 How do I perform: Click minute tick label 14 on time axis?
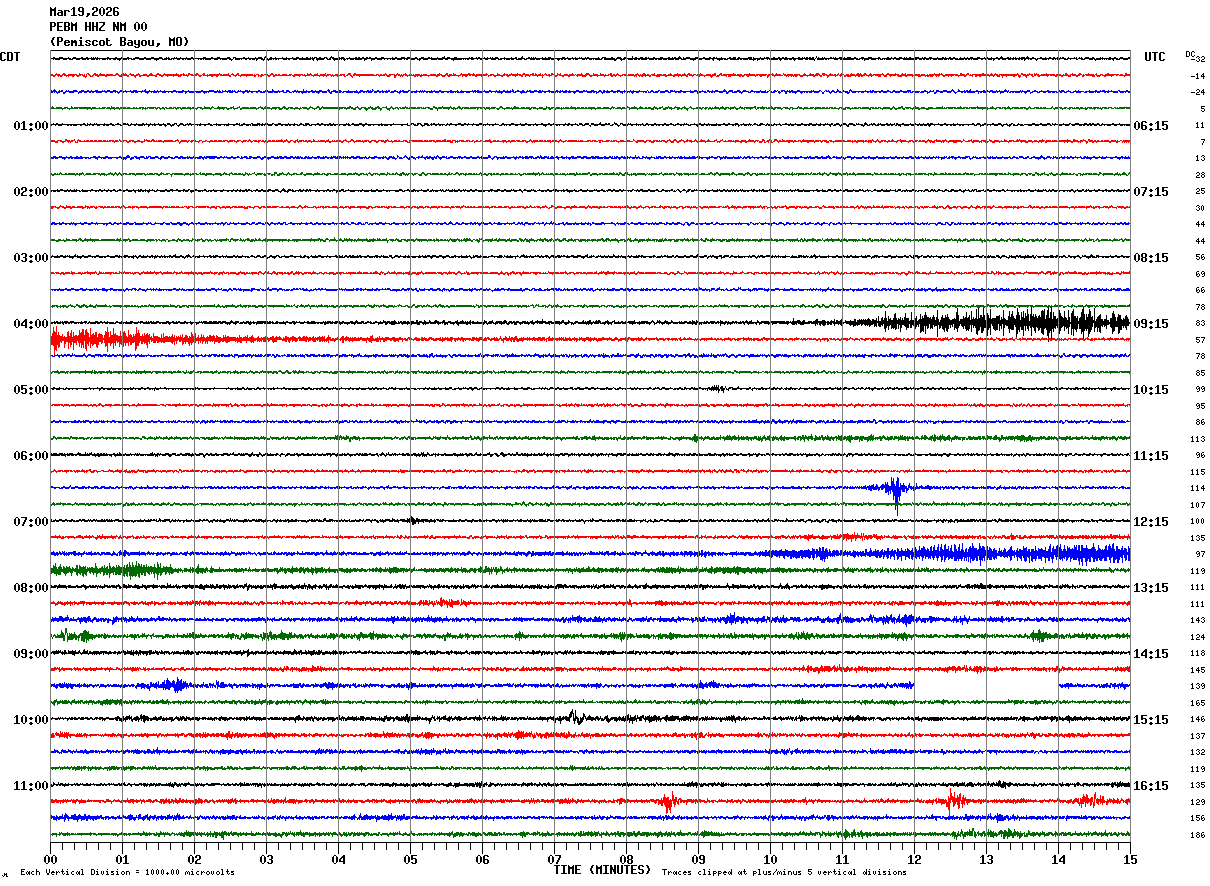pyautogui.click(x=1058, y=859)
